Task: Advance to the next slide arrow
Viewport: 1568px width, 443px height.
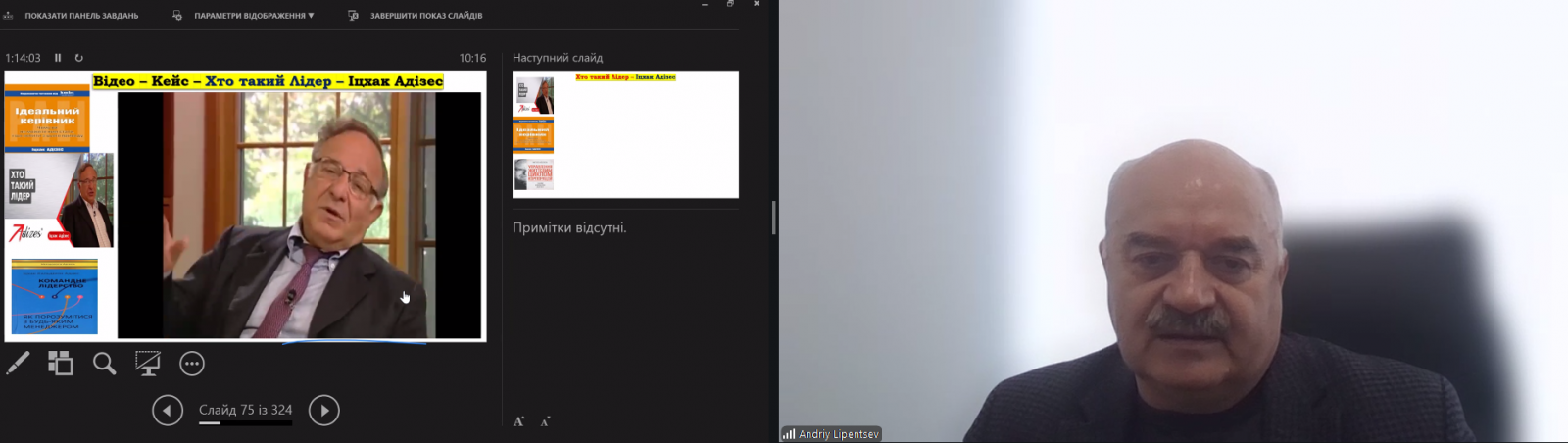Action: point(324,411)
